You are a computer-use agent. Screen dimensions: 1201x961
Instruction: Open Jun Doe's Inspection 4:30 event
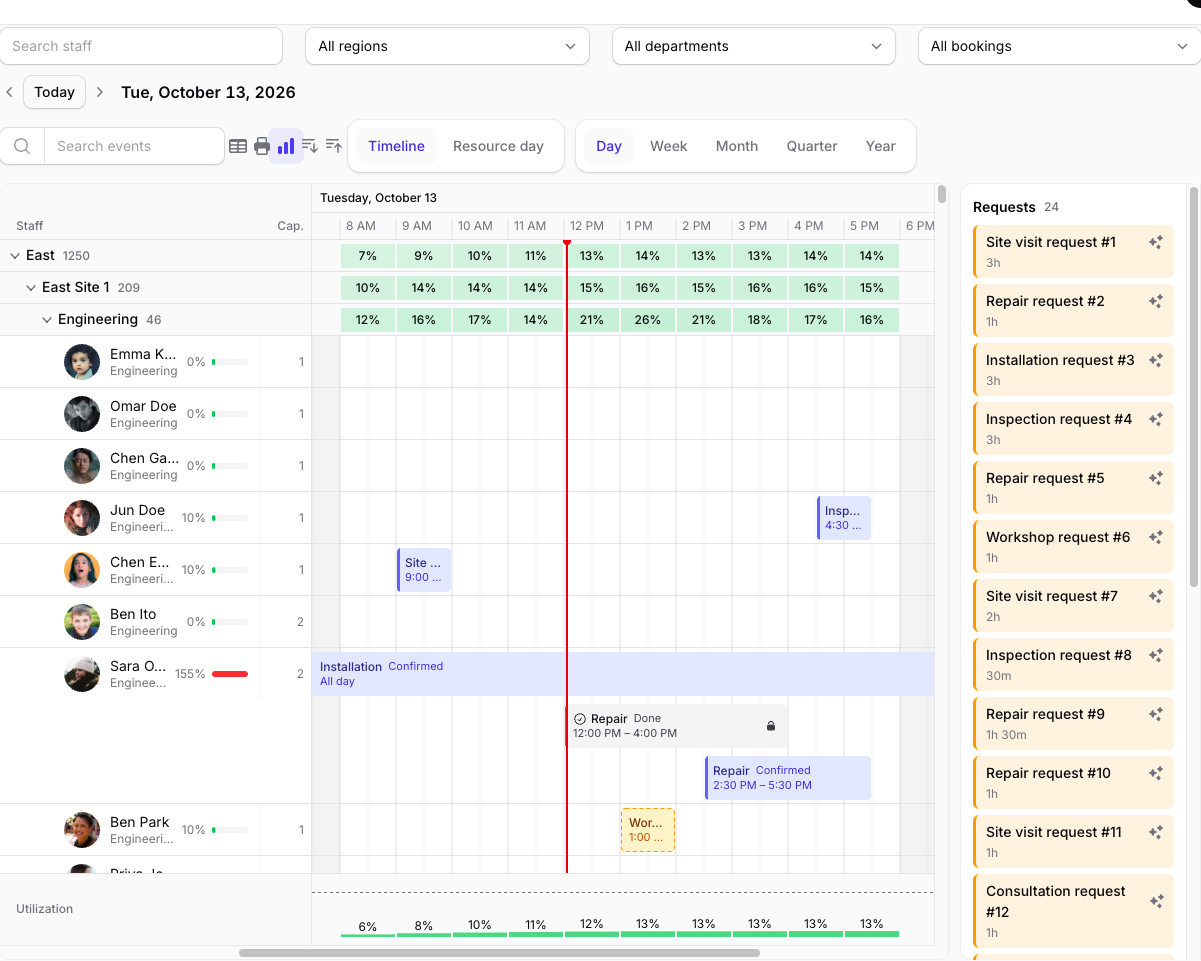[844, 518]
